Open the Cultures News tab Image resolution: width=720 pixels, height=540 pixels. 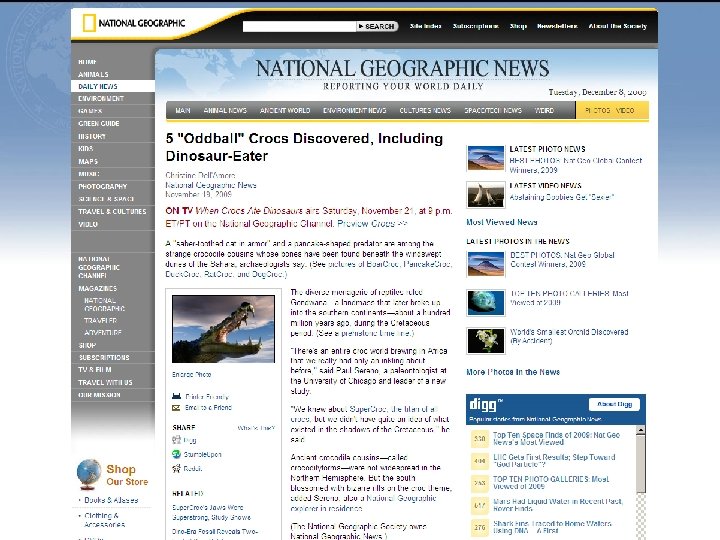click(425, 111)
